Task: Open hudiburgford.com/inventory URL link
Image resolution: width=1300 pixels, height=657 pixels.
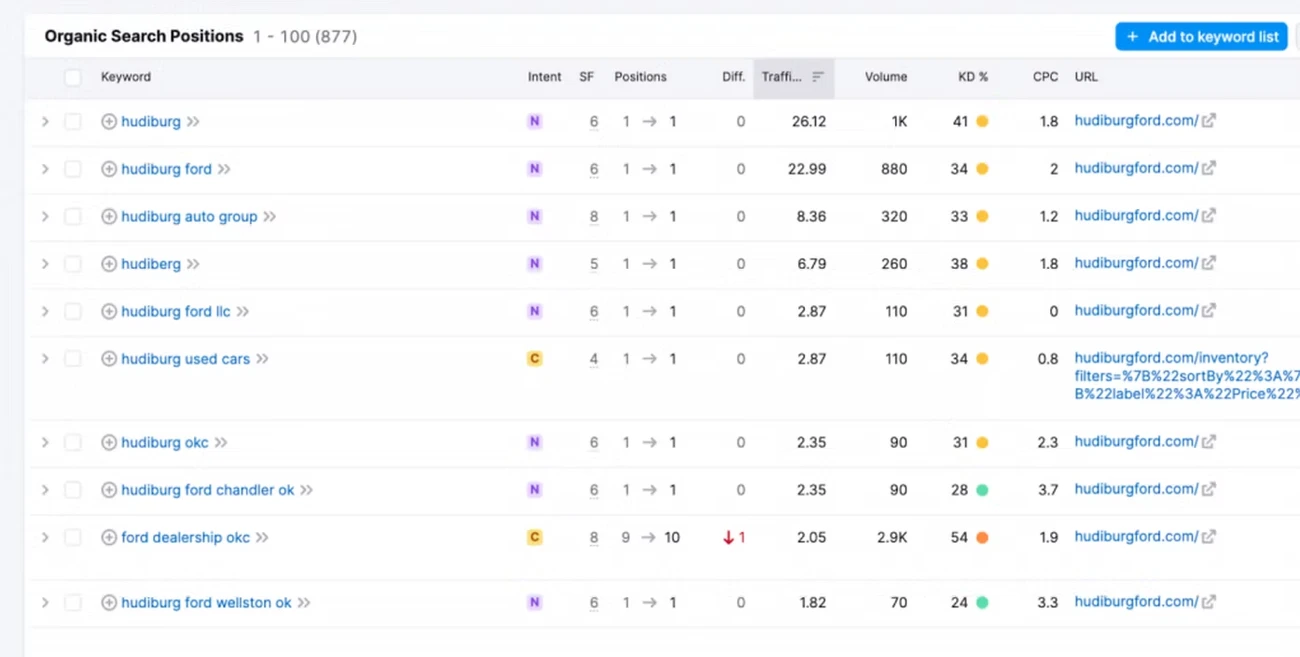Action: (1187, 376)
